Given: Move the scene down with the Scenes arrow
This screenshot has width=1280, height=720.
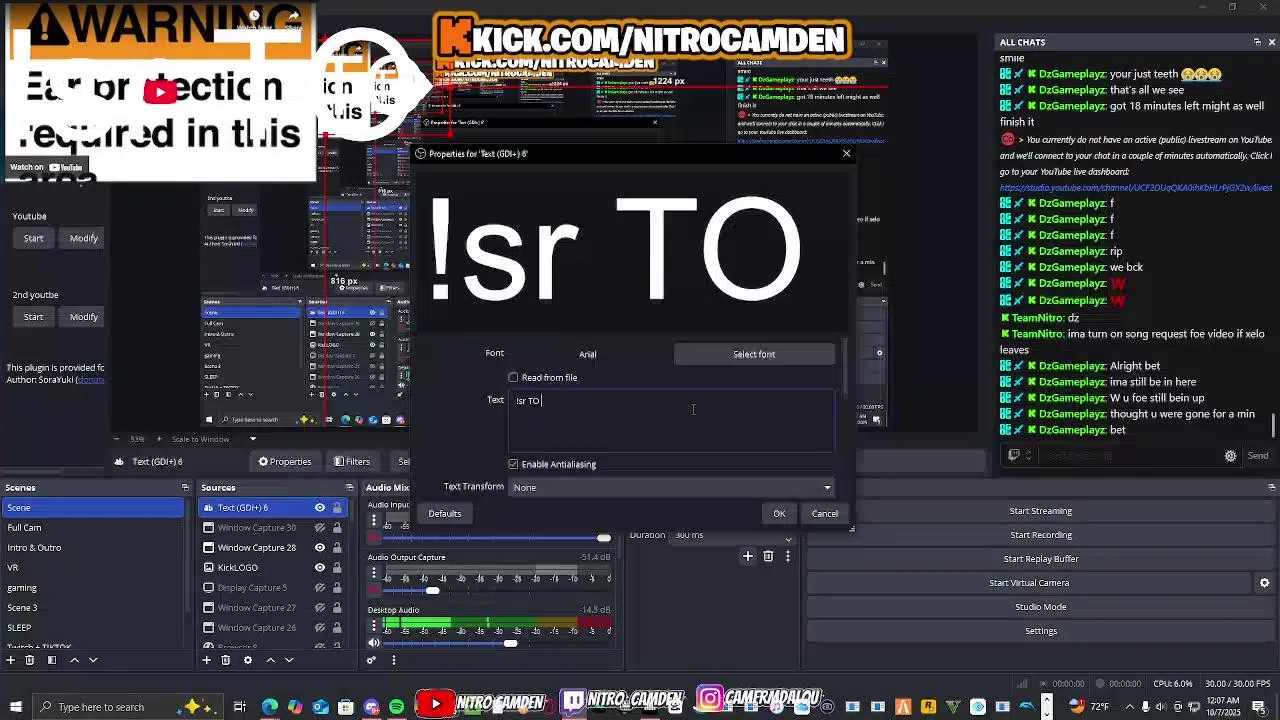Looking at the screenshot, I should click(x=93, y=660).
